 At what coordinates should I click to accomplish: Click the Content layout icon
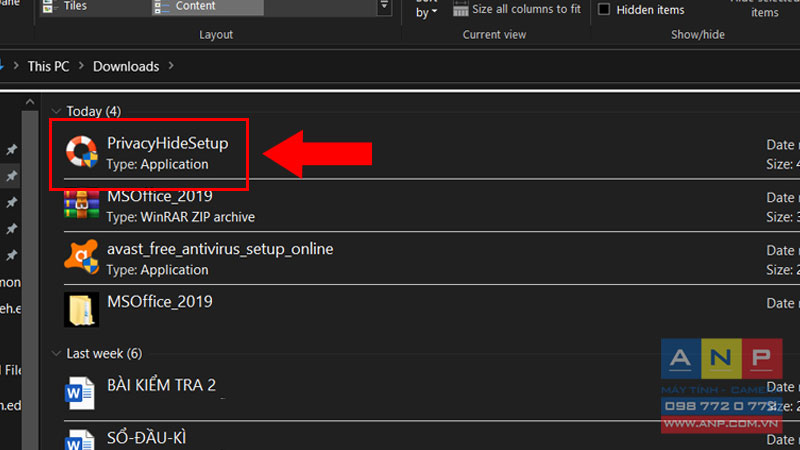click(160, 7)
